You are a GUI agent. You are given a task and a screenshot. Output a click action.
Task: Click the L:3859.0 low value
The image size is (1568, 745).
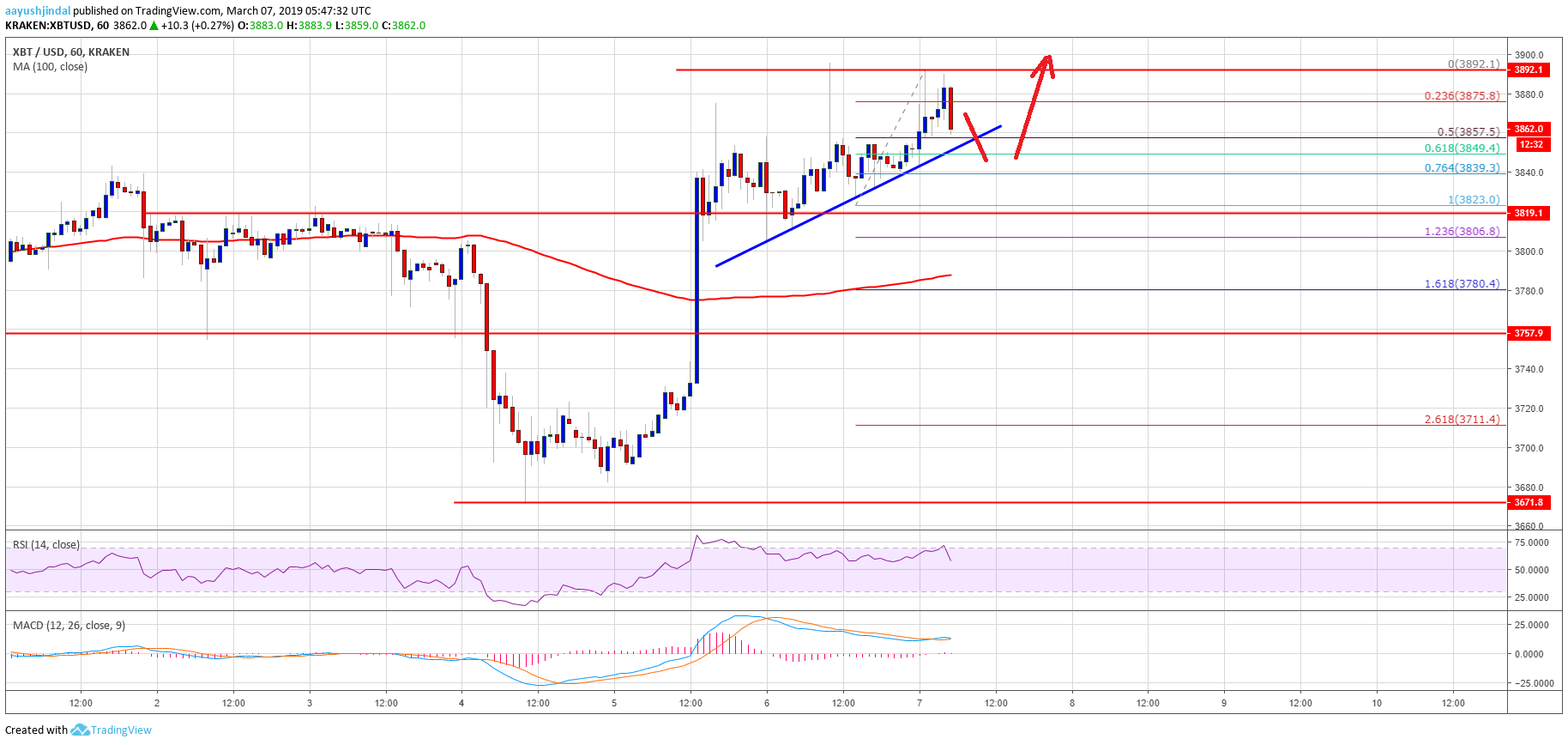pyautogui.click(x=356, y=26)
